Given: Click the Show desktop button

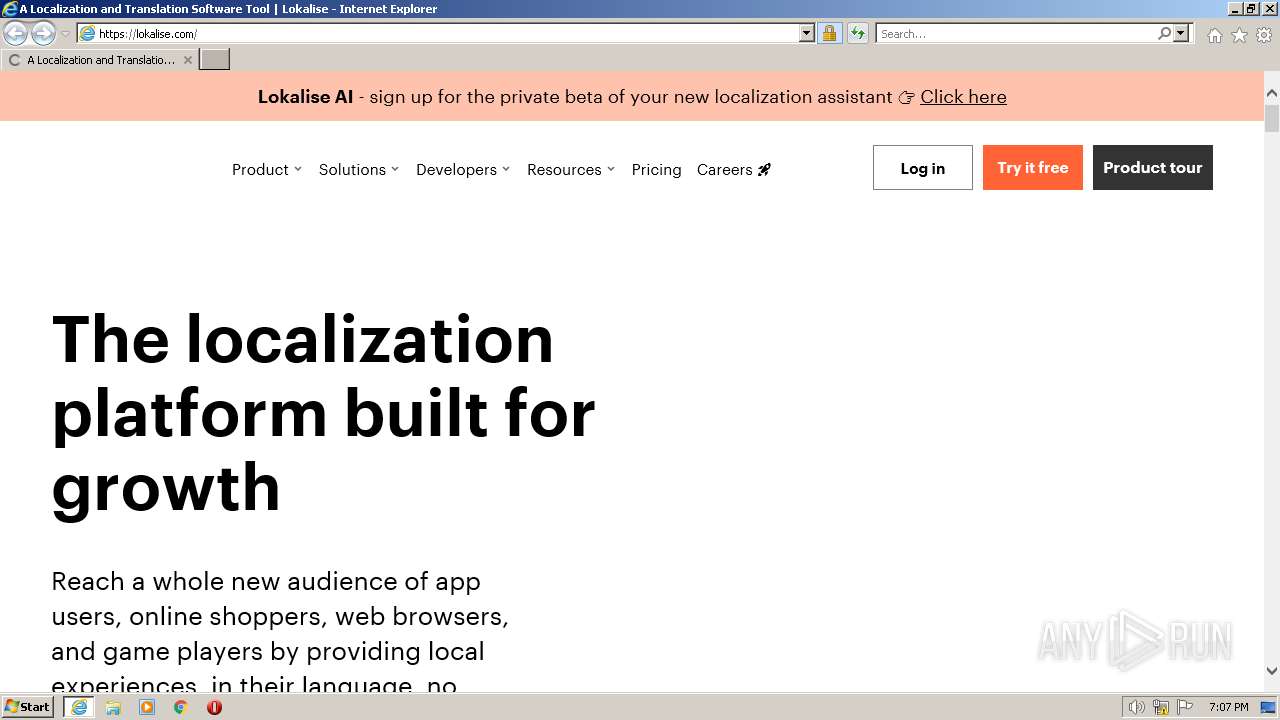Looking at the screenshot, I should coord(1269,707).
